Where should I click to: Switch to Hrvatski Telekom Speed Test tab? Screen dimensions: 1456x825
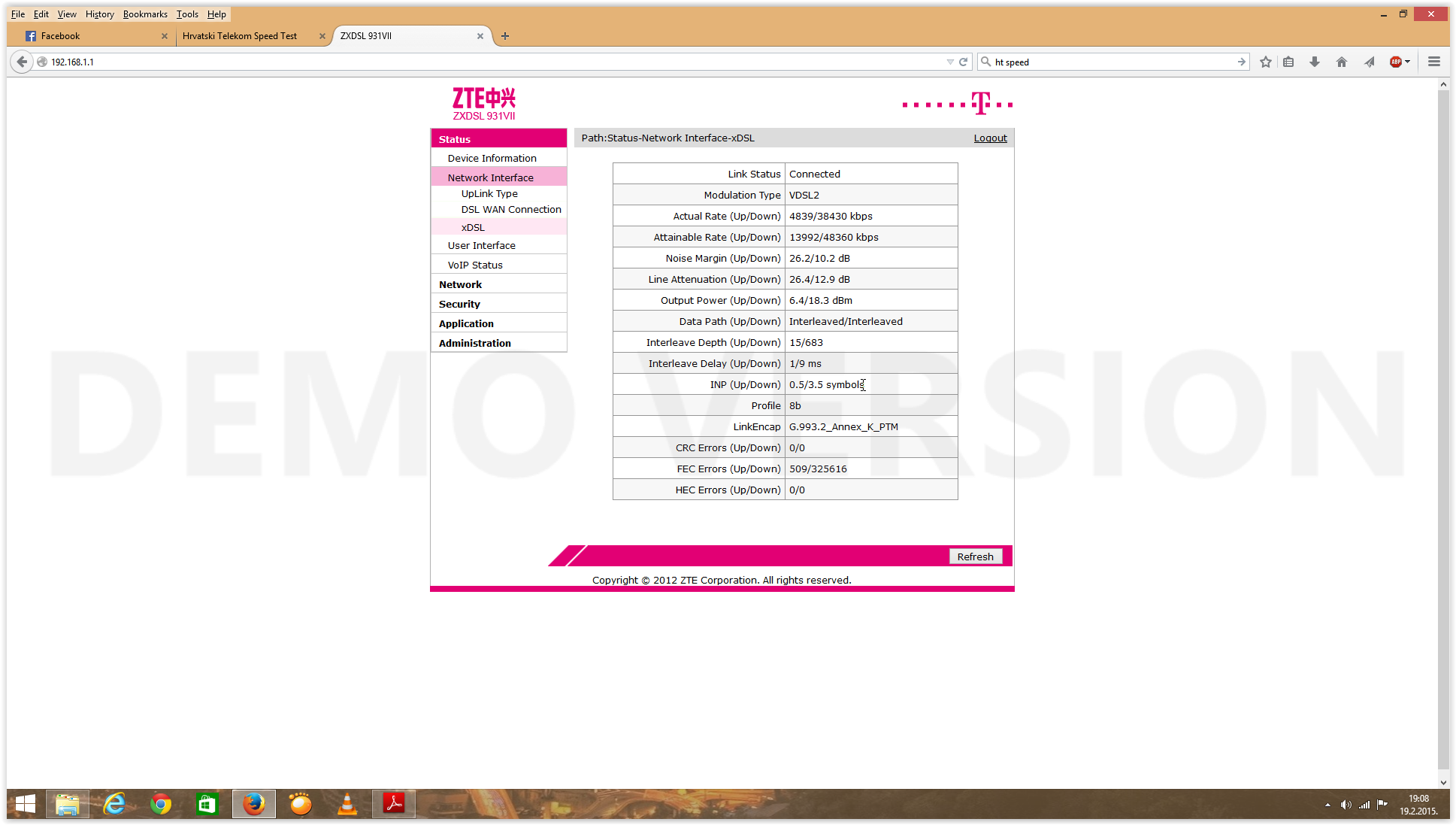240,35
